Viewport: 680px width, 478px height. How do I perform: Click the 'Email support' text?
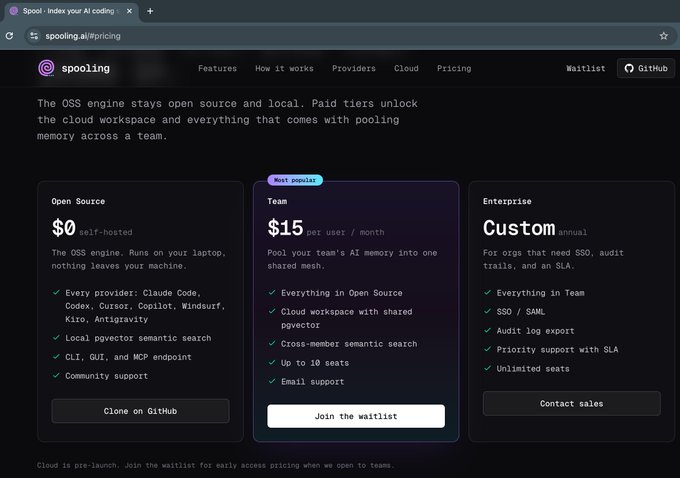(313, 382)
